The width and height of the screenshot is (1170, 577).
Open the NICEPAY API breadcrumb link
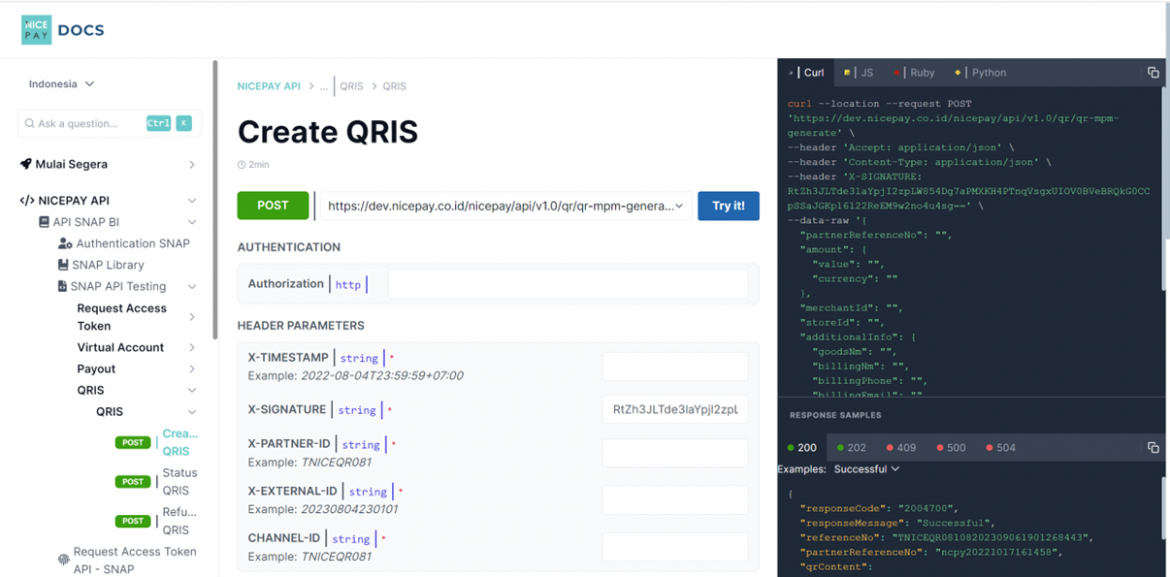[x=268, y=86]
